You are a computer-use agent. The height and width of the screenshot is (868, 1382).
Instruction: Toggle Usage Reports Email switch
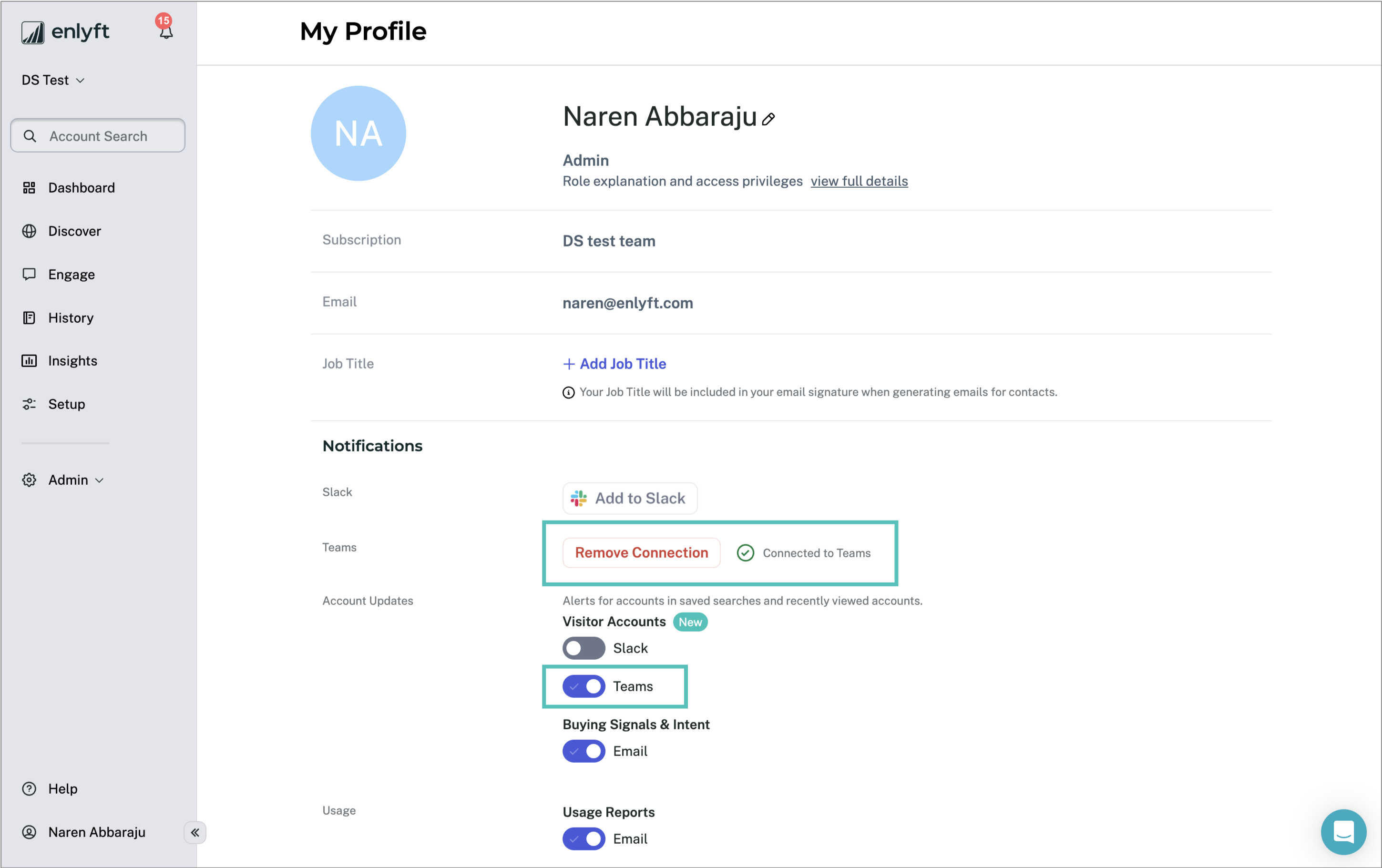584,839
